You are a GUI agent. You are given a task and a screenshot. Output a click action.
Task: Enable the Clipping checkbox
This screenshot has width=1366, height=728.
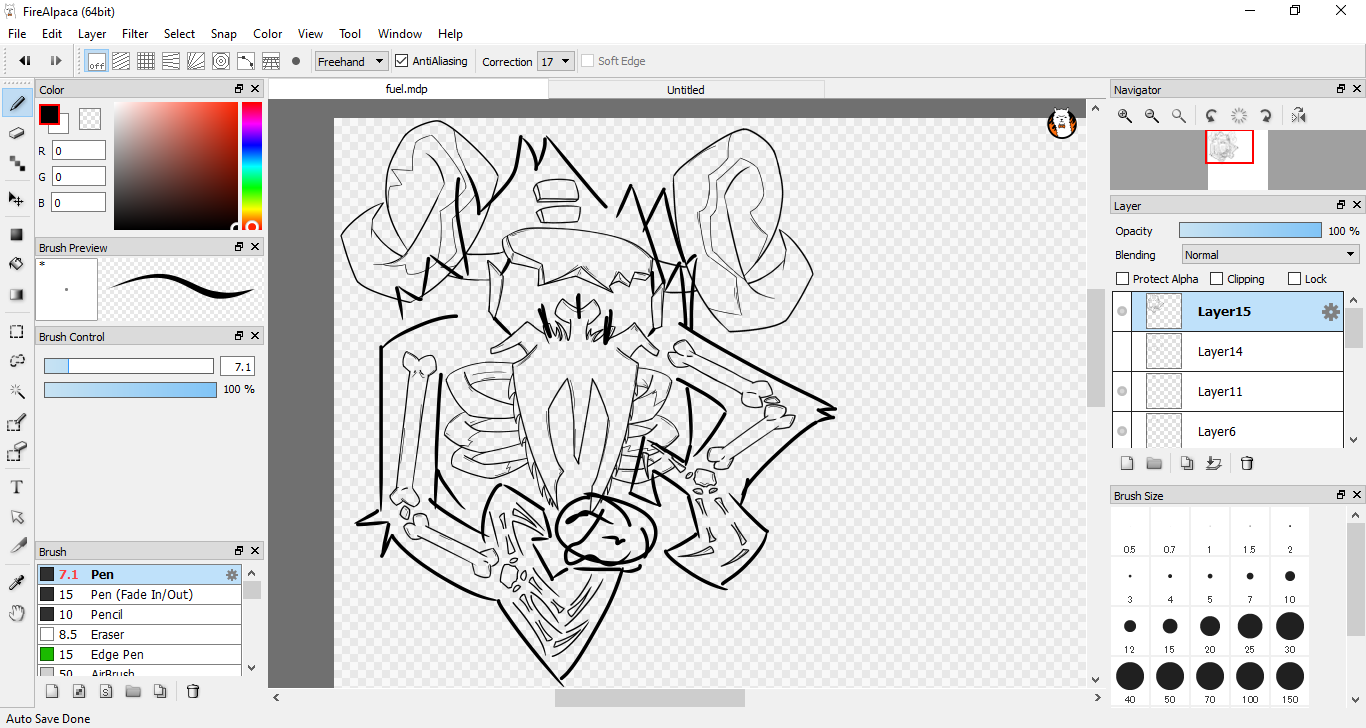coord(1217,279)
